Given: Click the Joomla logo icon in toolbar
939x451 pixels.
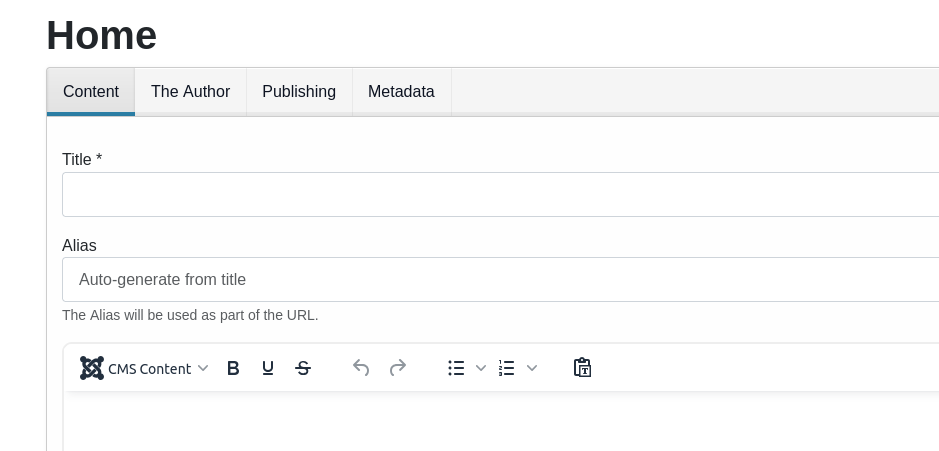Looking at the screenshot, I should pos(92,368).
